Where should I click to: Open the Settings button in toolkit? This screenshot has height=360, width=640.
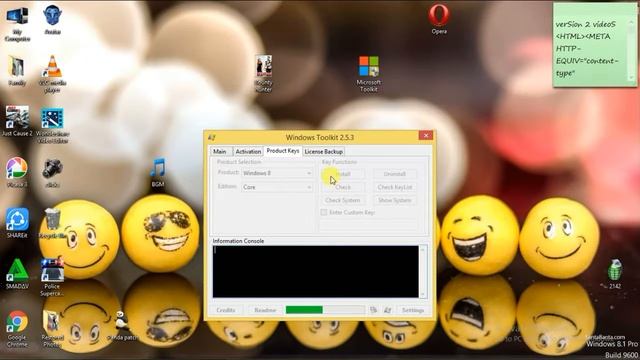(413, 310)
